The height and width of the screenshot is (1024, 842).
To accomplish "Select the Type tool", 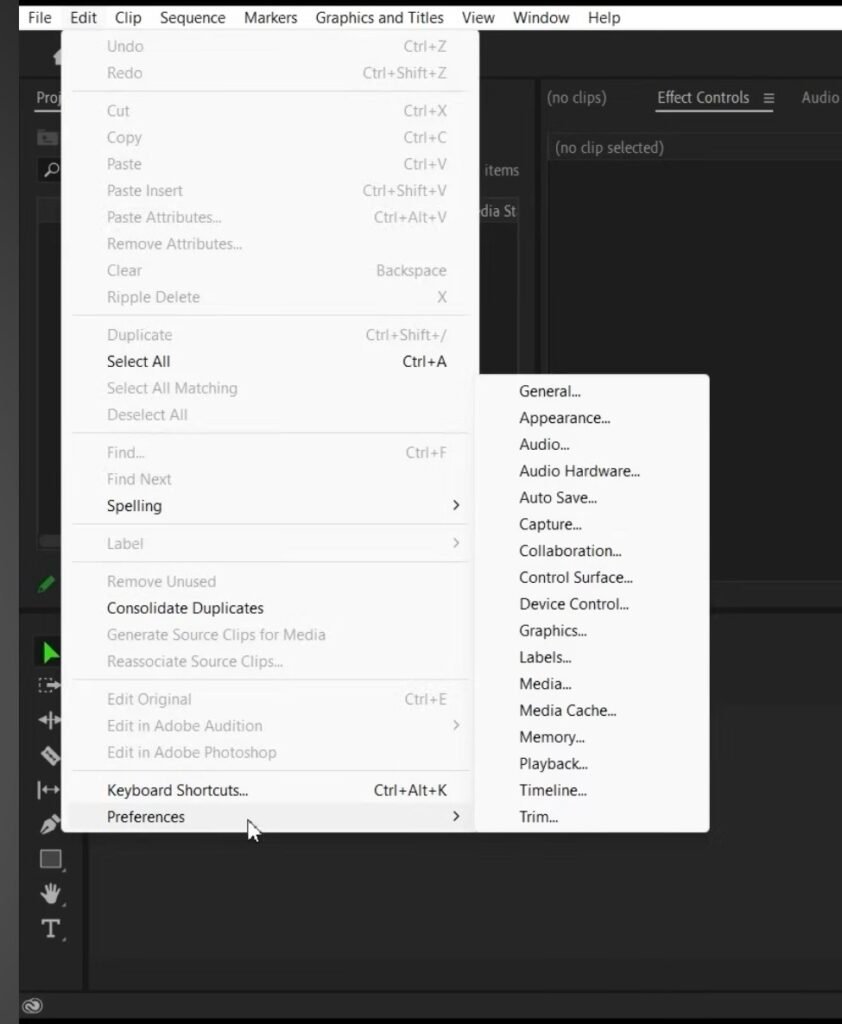I will (x=50, y=929).
